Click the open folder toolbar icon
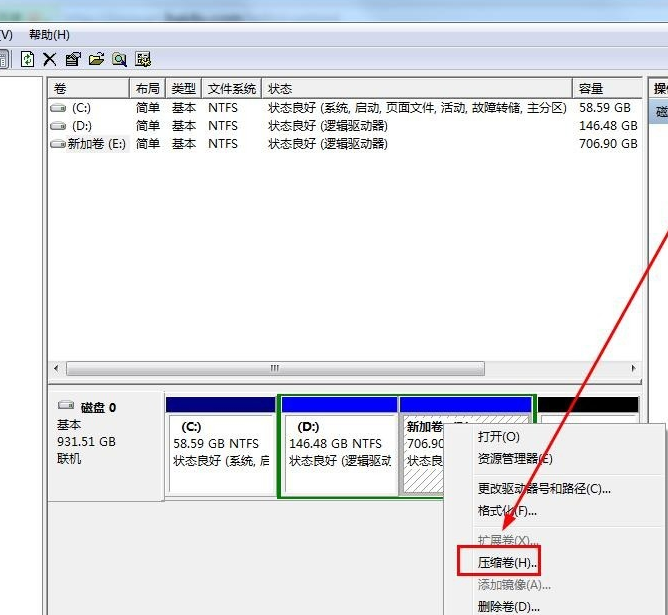Viewport: 668px width, 615px height. tap(96, 59)
